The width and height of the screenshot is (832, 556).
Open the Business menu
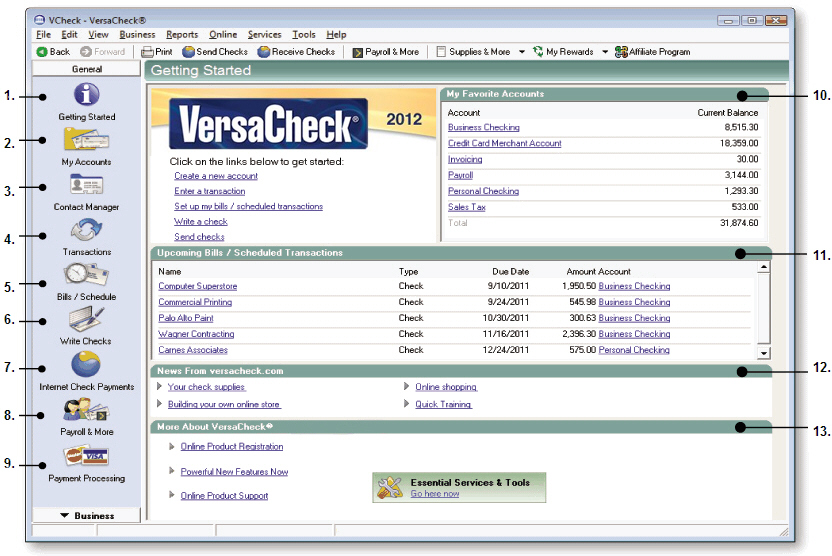pyautogui.click(x=137, y=34)
